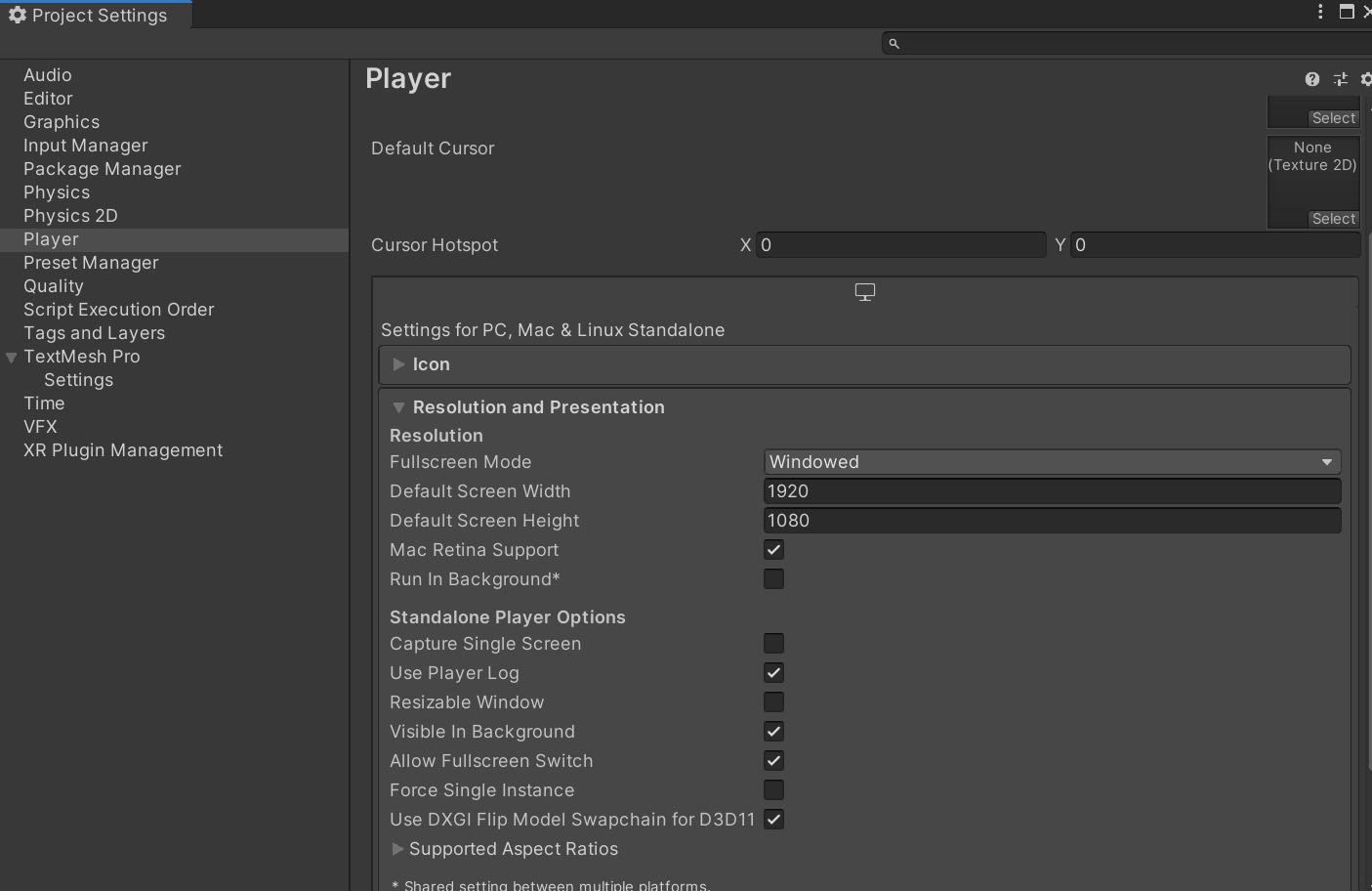Enable Resizable Window checkbox
This screenshot has width=1372, height=891.
773,702
